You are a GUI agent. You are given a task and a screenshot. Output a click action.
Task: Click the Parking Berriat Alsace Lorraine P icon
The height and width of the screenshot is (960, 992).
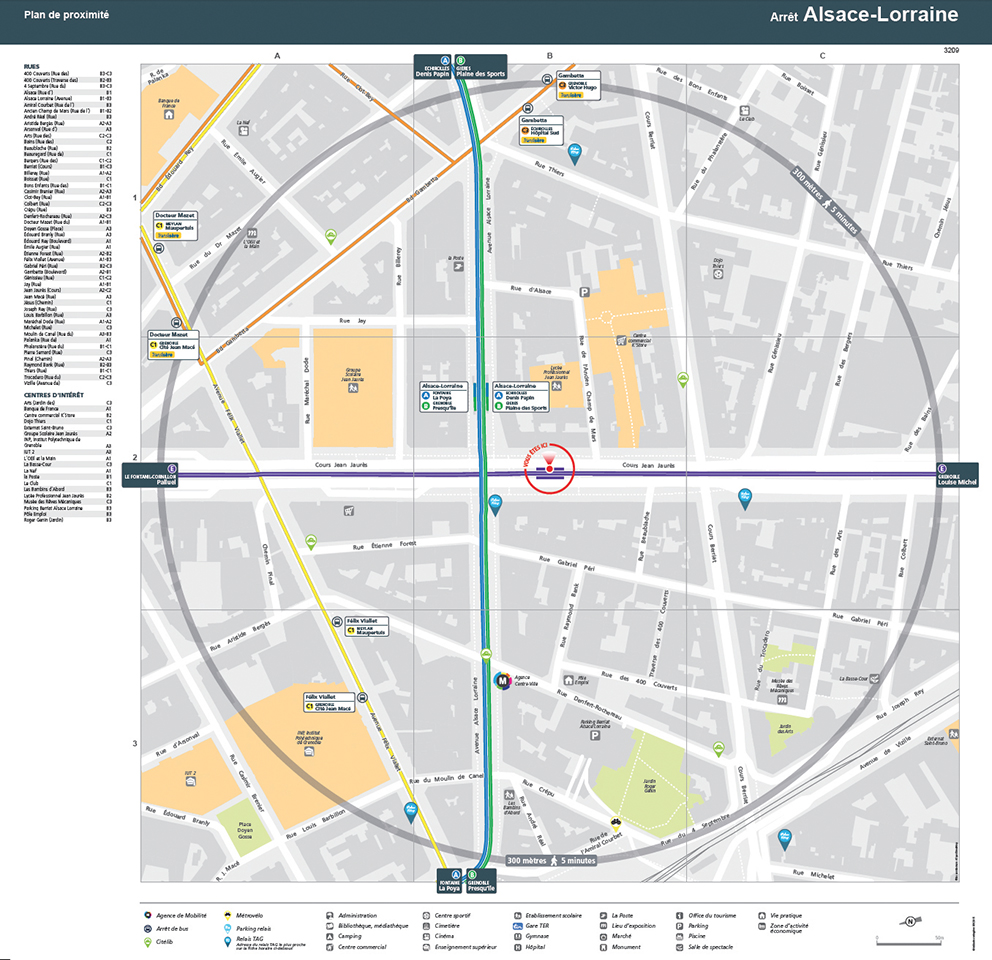(x=595, y=735)
